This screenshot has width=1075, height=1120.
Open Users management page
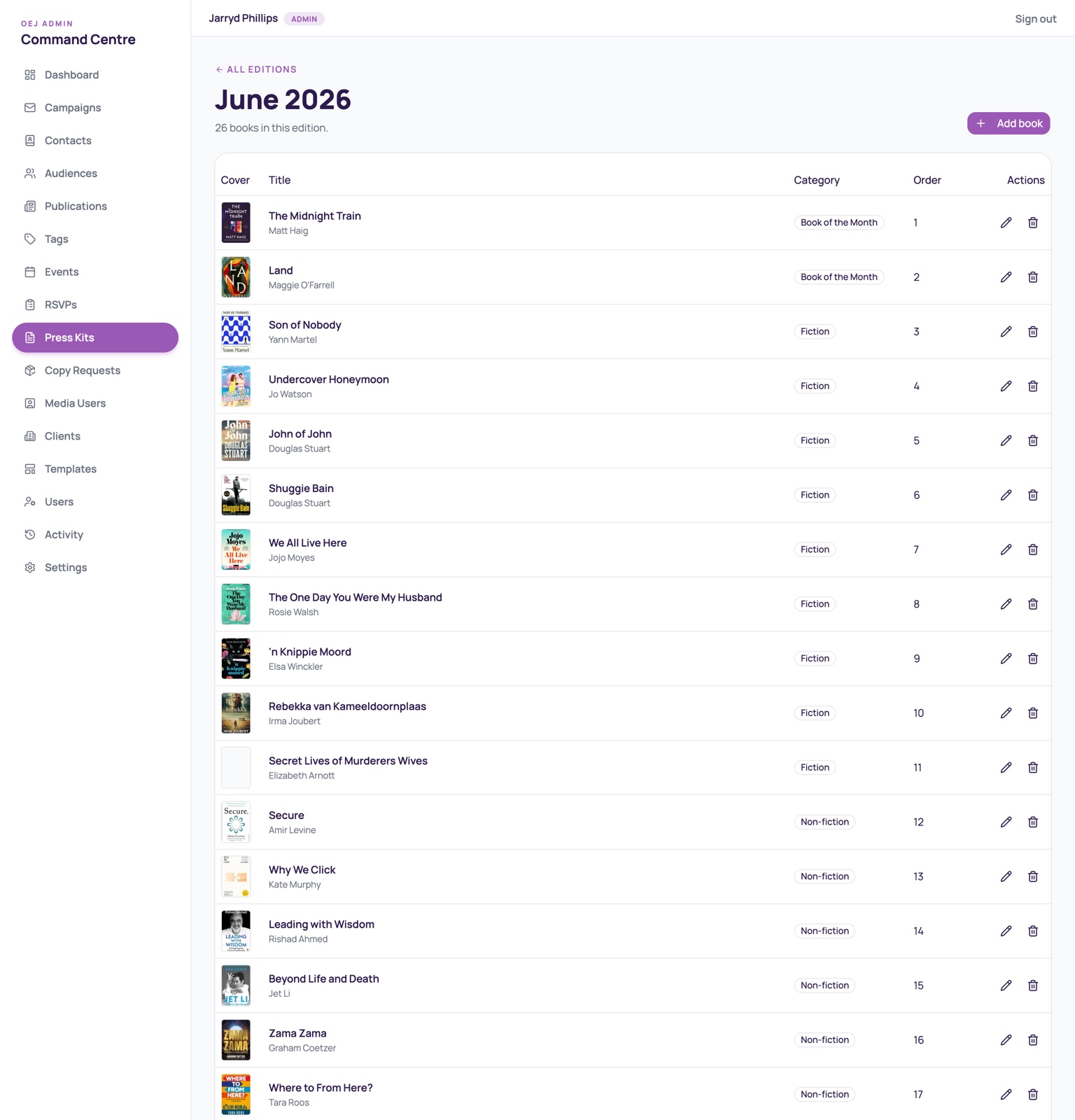coord(95,502)
